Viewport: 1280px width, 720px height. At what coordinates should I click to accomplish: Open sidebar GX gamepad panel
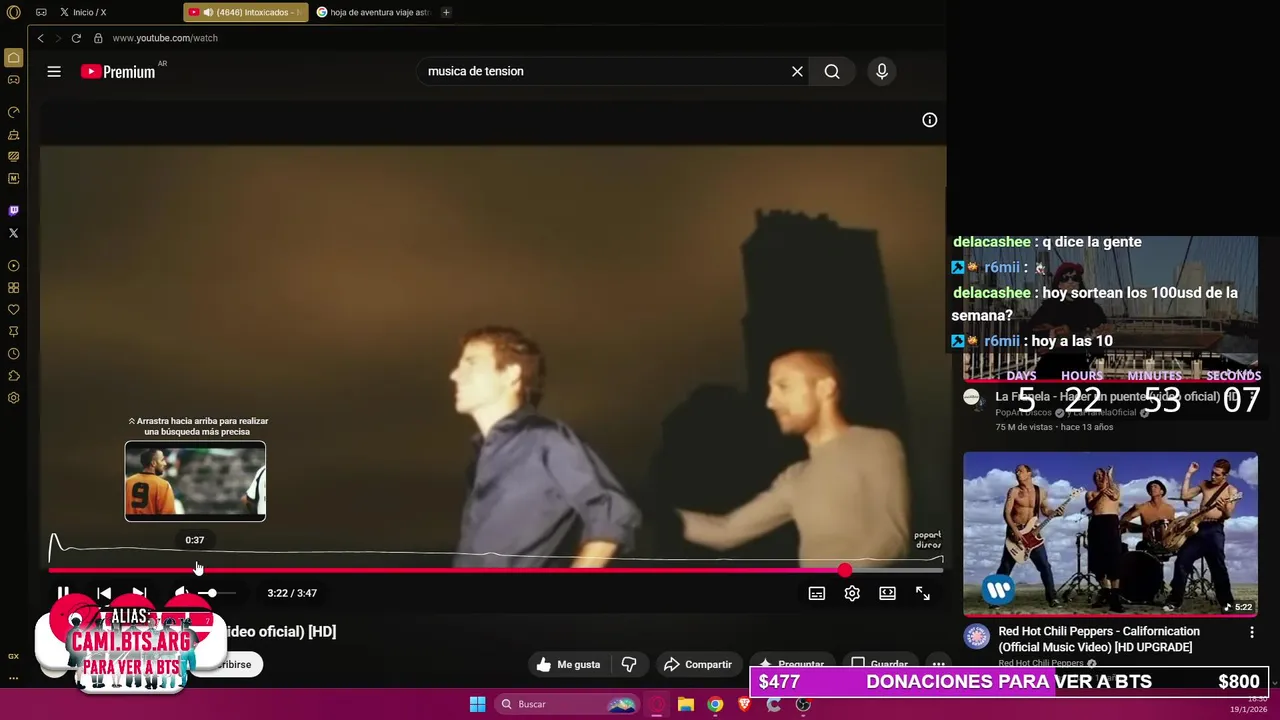coord(13,80)
